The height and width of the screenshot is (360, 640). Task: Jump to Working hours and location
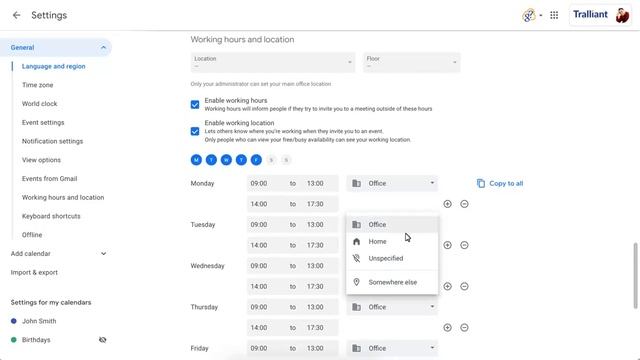pos(63,197)
